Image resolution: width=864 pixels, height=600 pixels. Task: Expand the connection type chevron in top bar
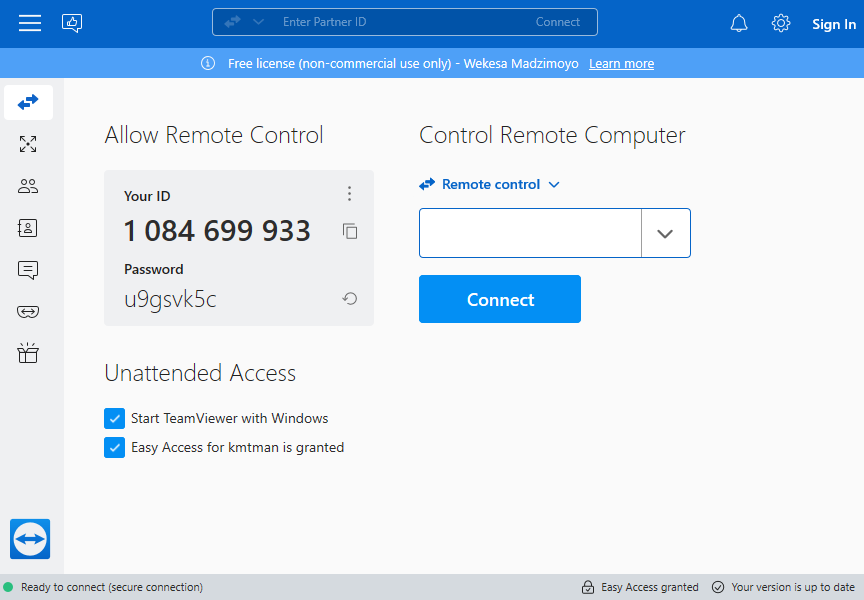coord(258,22)
